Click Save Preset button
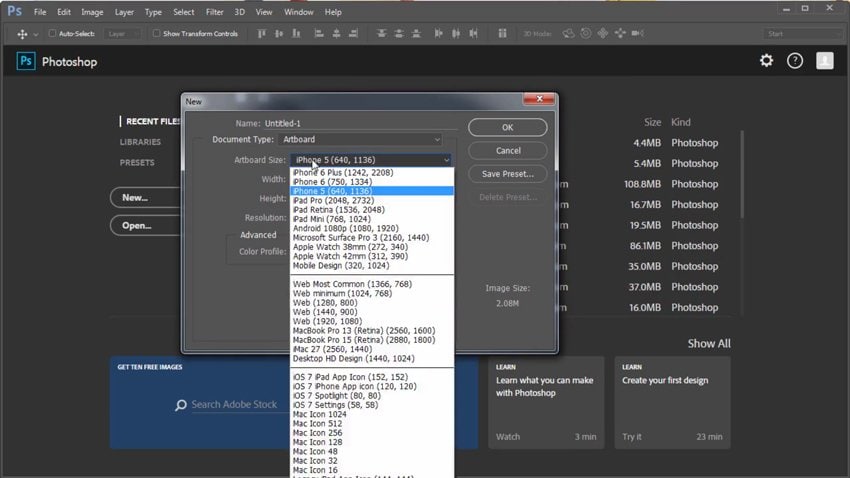 507,174
